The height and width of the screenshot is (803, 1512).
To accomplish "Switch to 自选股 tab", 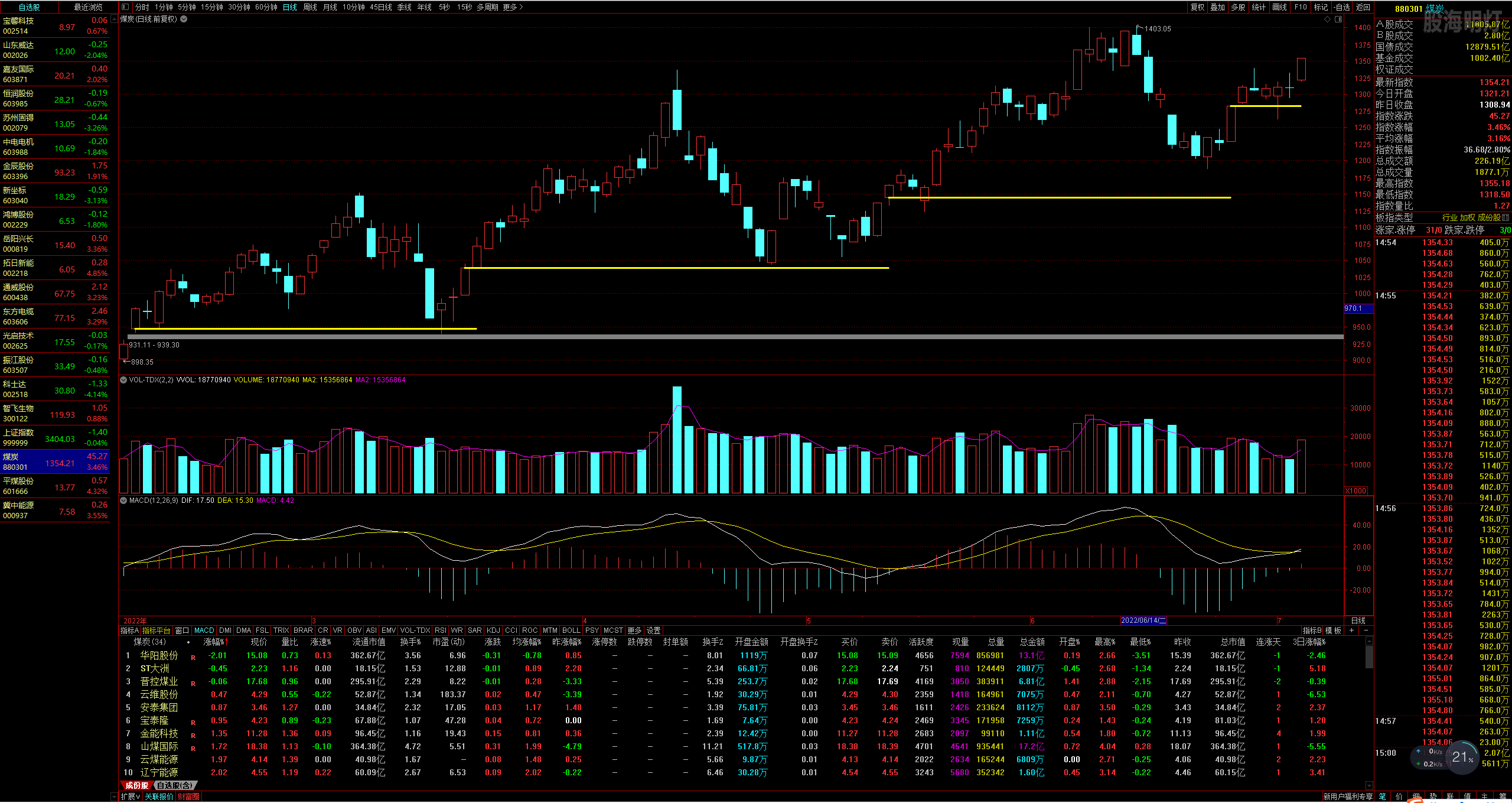I will [30, 7].
